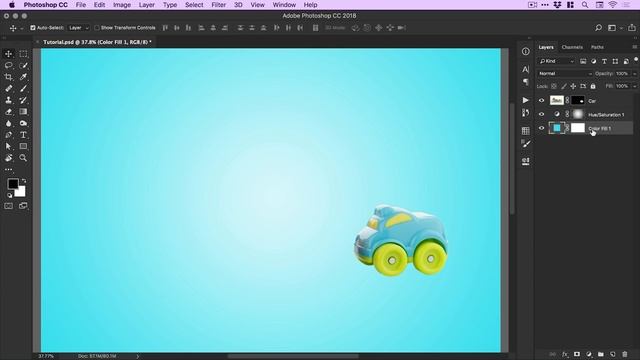Toggle filter for adjustment layers
Screen dimensions: 640x360
click(593, 61)
